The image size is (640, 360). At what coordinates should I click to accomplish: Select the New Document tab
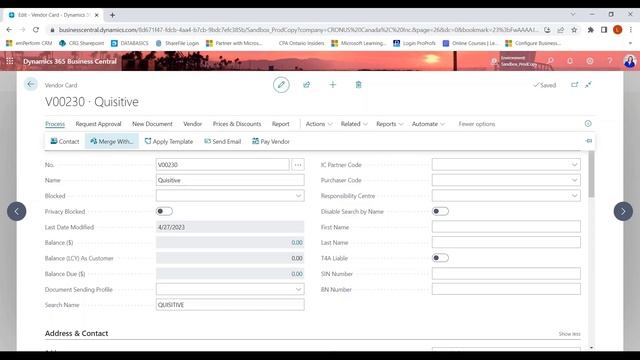(x=152, y=124)
